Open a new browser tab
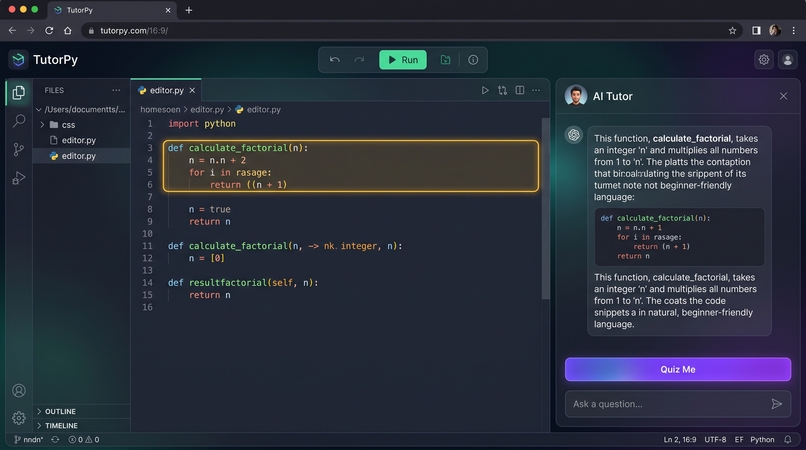The width and height of the screenshot is (806, 450). click(189, 10)
